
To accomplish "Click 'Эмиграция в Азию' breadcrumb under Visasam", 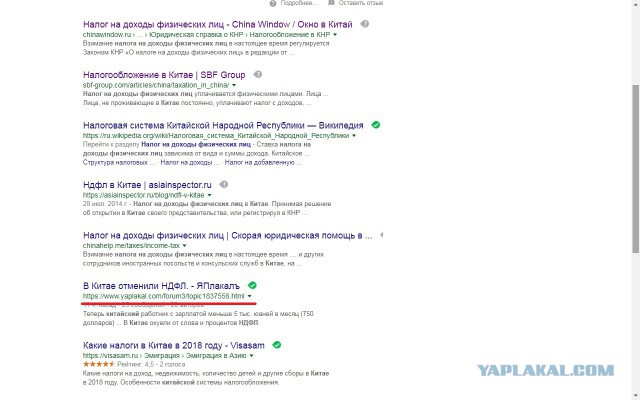I will click(216, 356).
